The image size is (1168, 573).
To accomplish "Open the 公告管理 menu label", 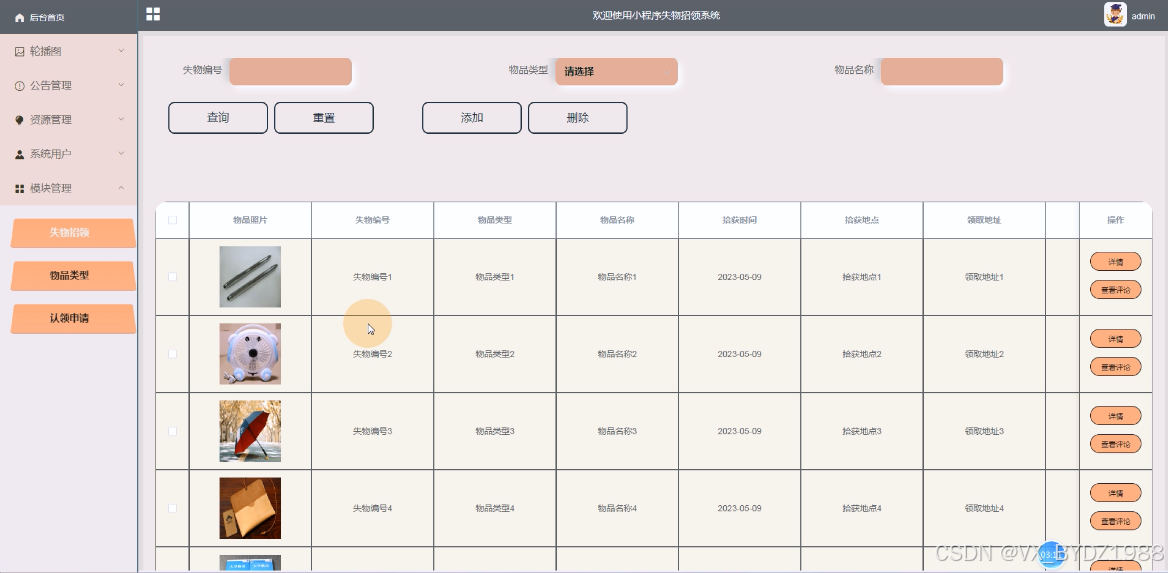I will [51, 86].
